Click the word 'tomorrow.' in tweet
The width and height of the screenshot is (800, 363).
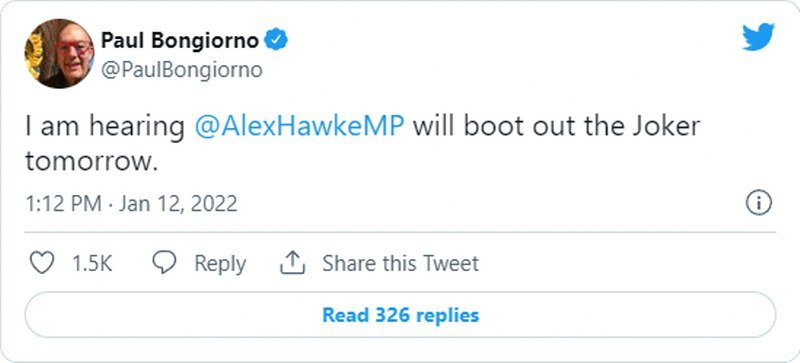(x=89, y=161)
